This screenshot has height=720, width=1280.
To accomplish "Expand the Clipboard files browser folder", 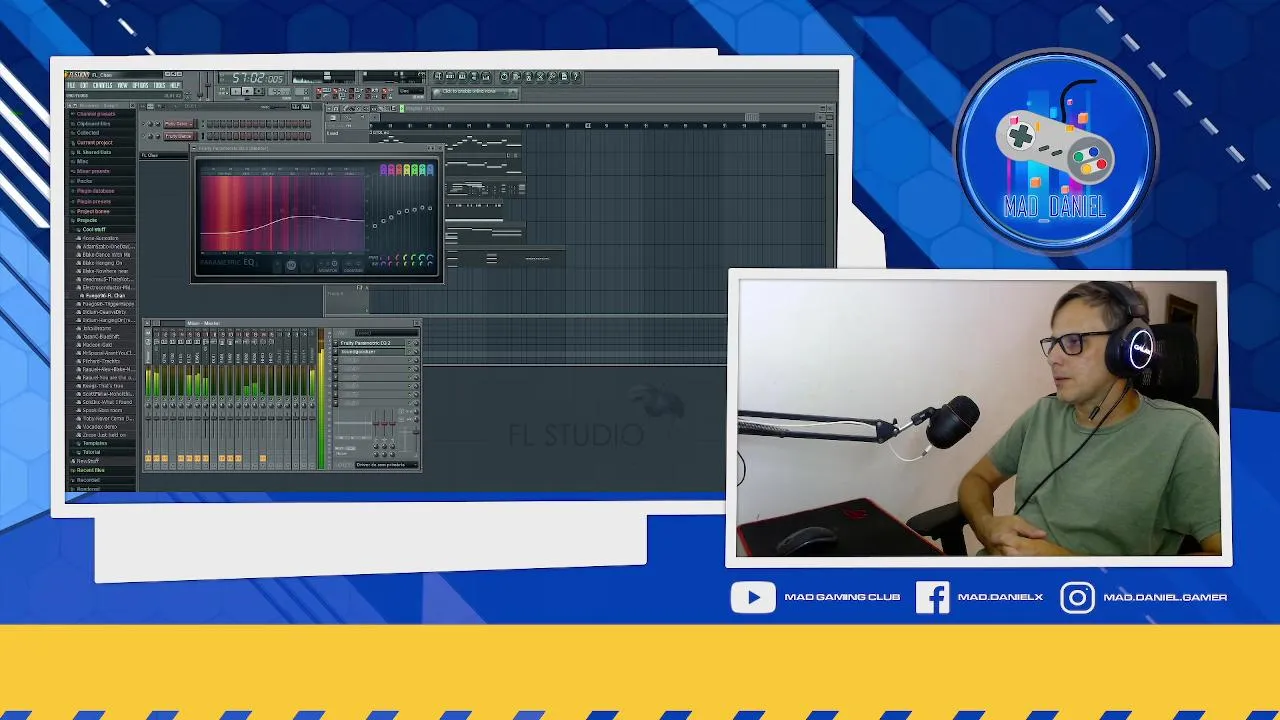I will pos(93,123).
